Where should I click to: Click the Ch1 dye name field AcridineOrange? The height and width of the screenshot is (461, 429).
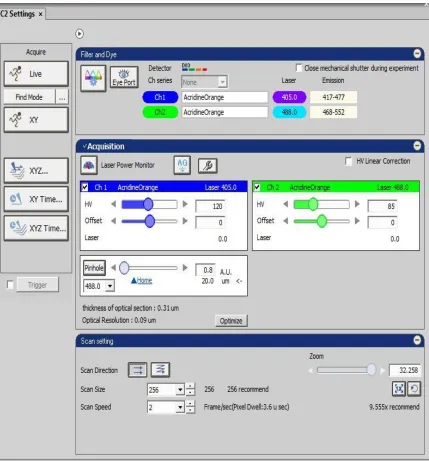pos(225,97)
